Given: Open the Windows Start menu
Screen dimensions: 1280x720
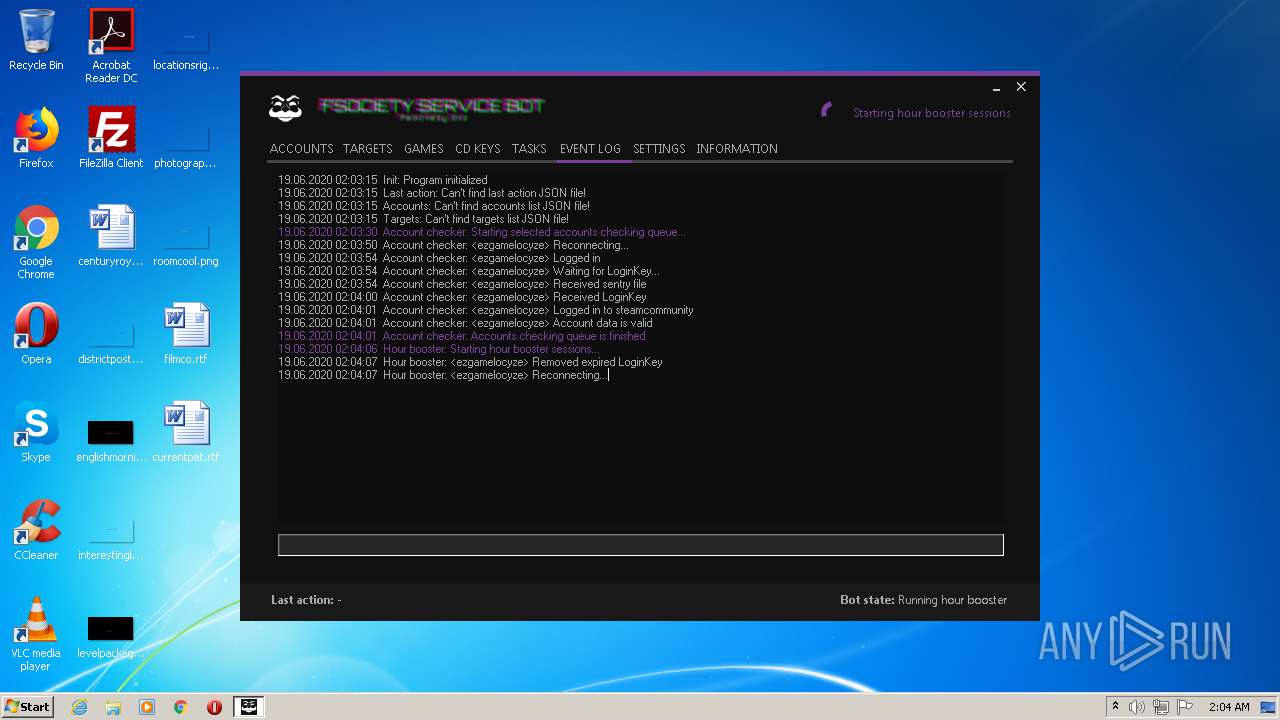Looking at the screenshot, I should click(27, 706).
